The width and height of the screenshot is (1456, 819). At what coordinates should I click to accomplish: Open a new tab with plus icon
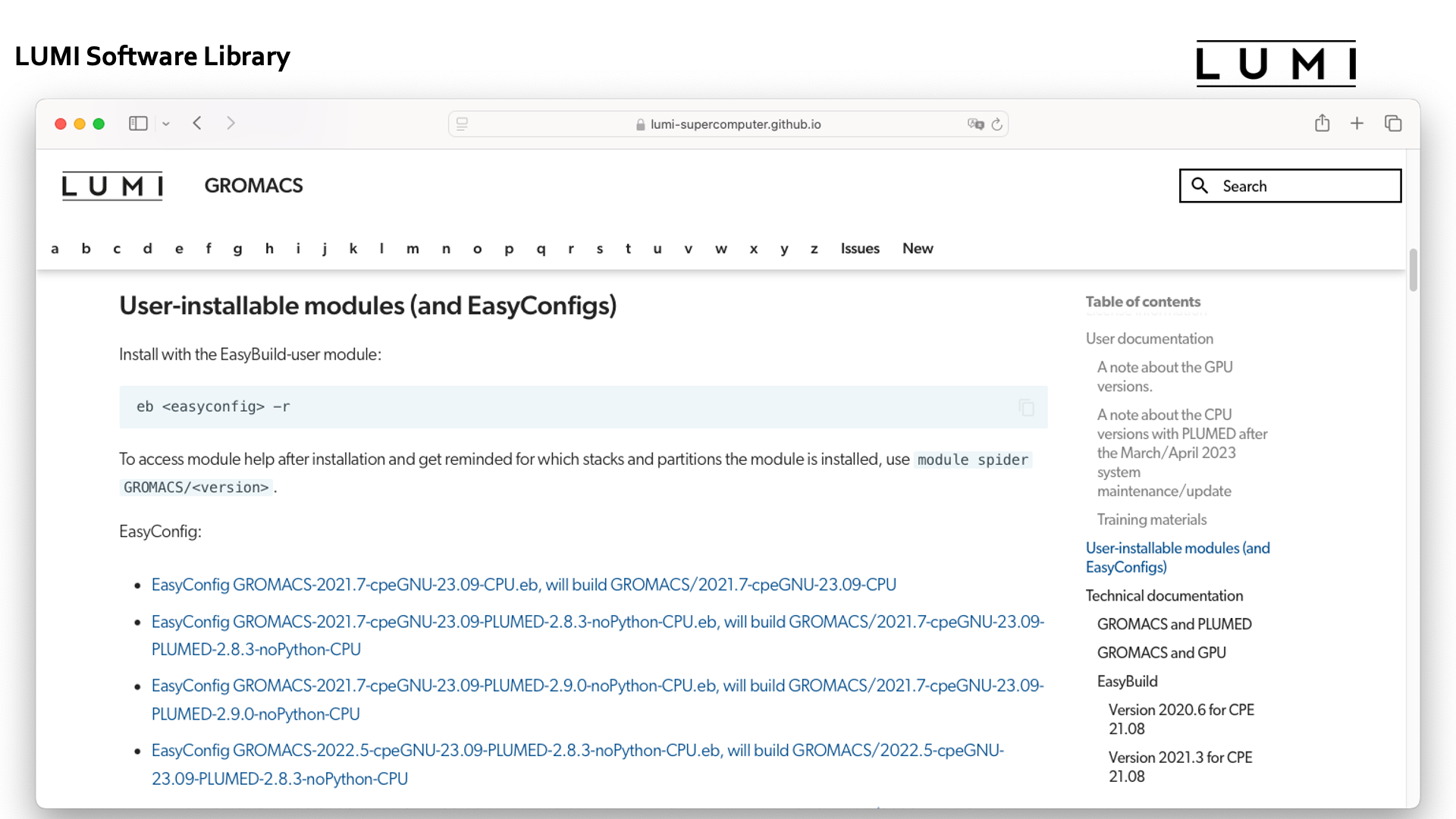point(1357,123)
